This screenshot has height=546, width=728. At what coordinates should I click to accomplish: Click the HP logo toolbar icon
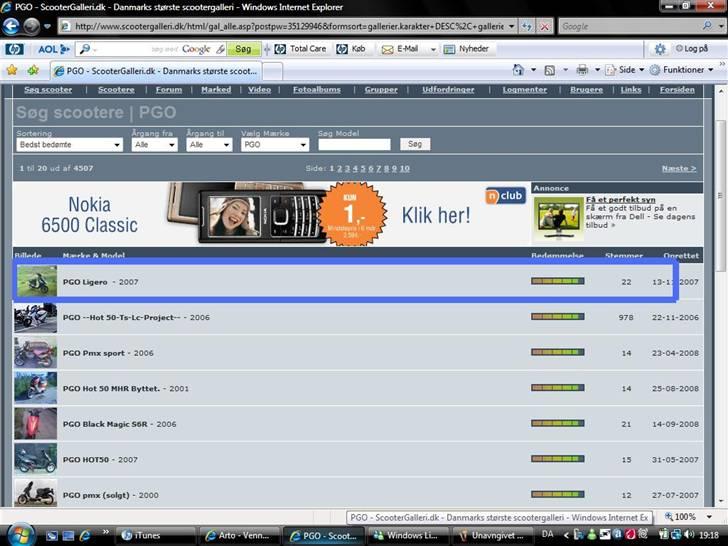click(14, 48)
